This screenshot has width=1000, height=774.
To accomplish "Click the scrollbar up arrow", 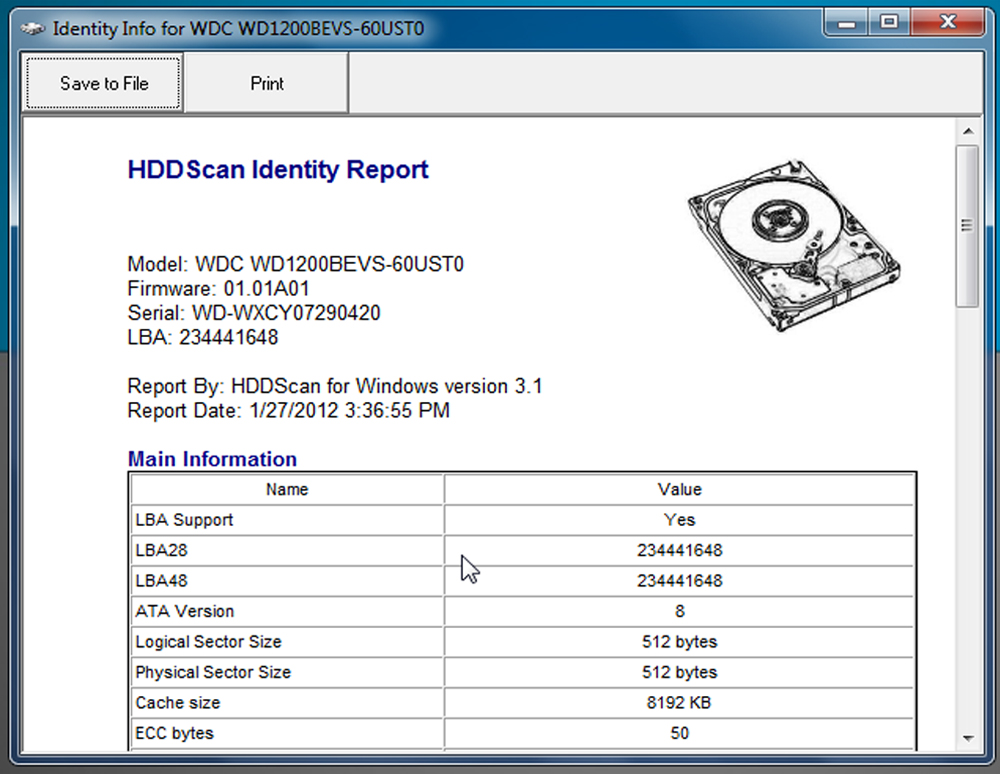I will [967, 131].
